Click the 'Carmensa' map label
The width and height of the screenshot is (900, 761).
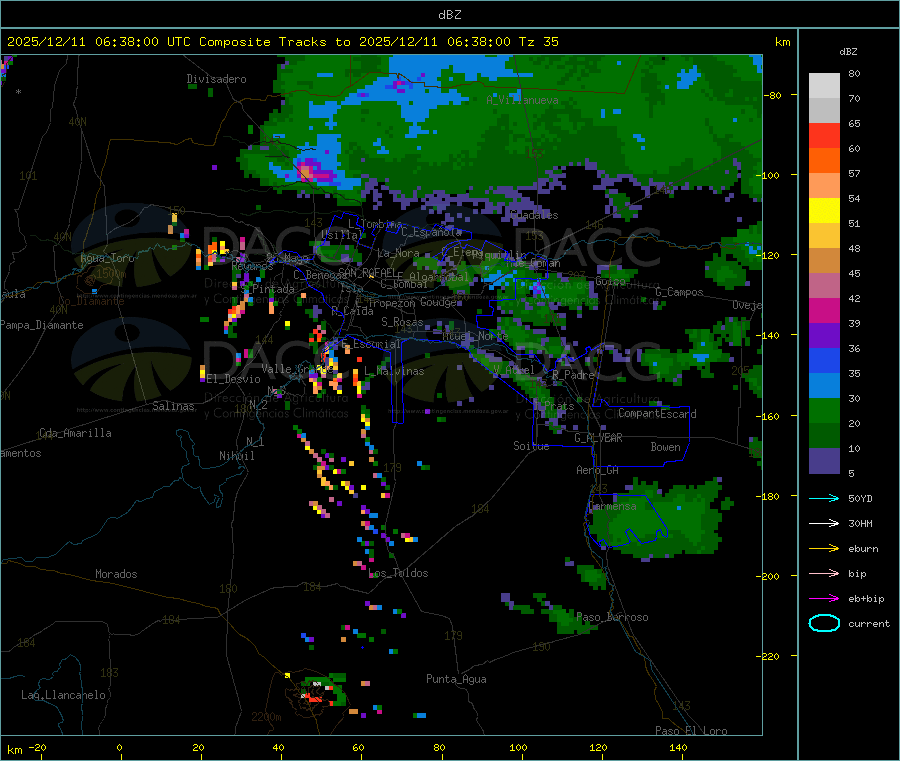click(x=613, y=506)
